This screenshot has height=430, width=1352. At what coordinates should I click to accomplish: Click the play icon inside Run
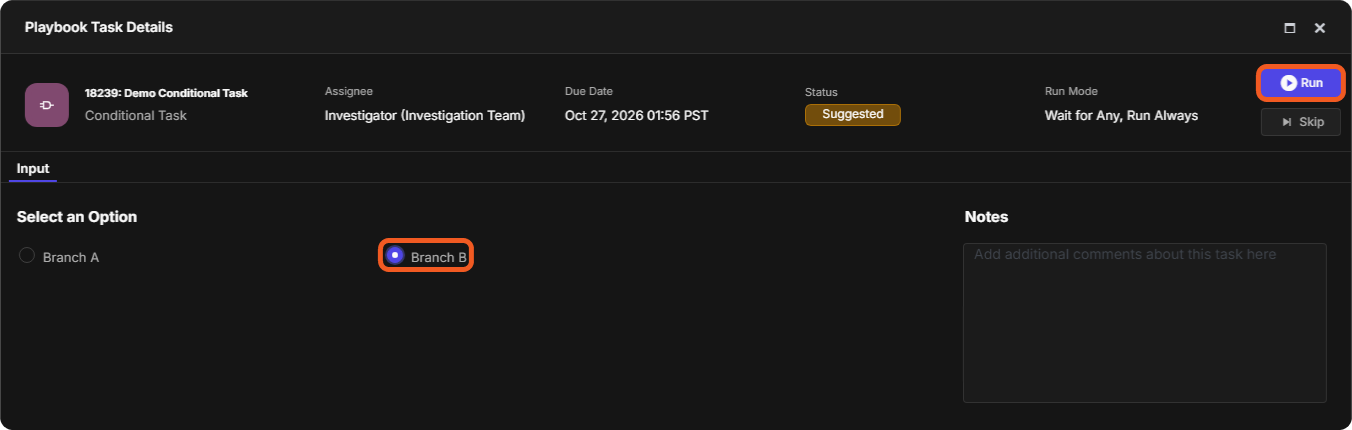[x=1288, y=83]
